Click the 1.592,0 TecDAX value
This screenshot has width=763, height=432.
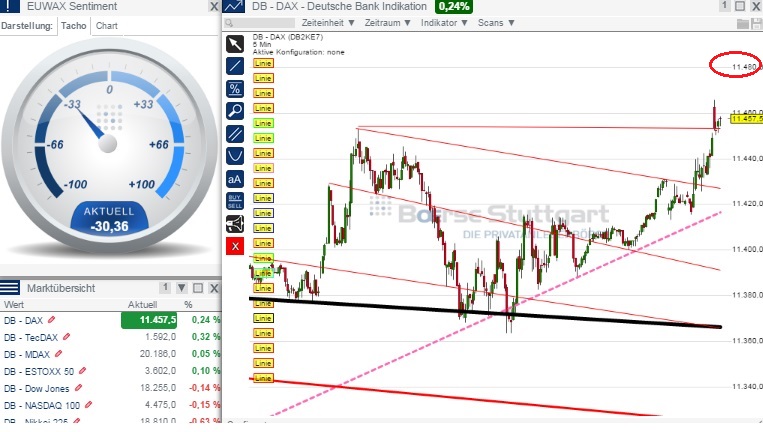coord(160,337)
